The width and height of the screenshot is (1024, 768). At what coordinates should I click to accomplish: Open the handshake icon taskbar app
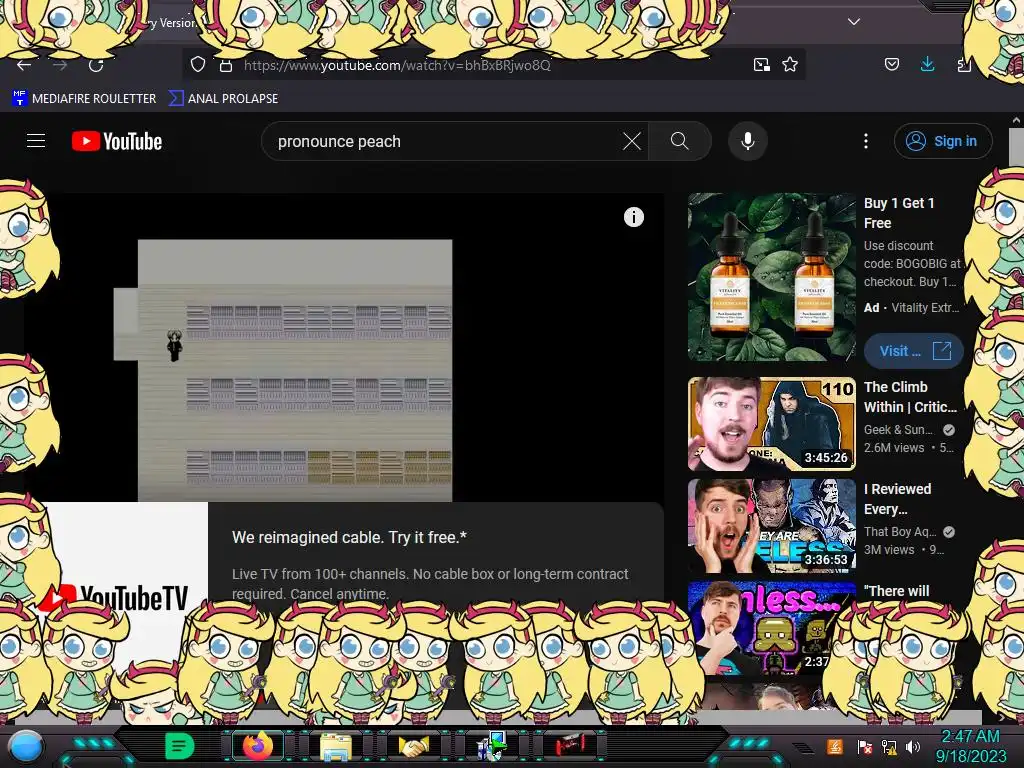click(414, 746)
